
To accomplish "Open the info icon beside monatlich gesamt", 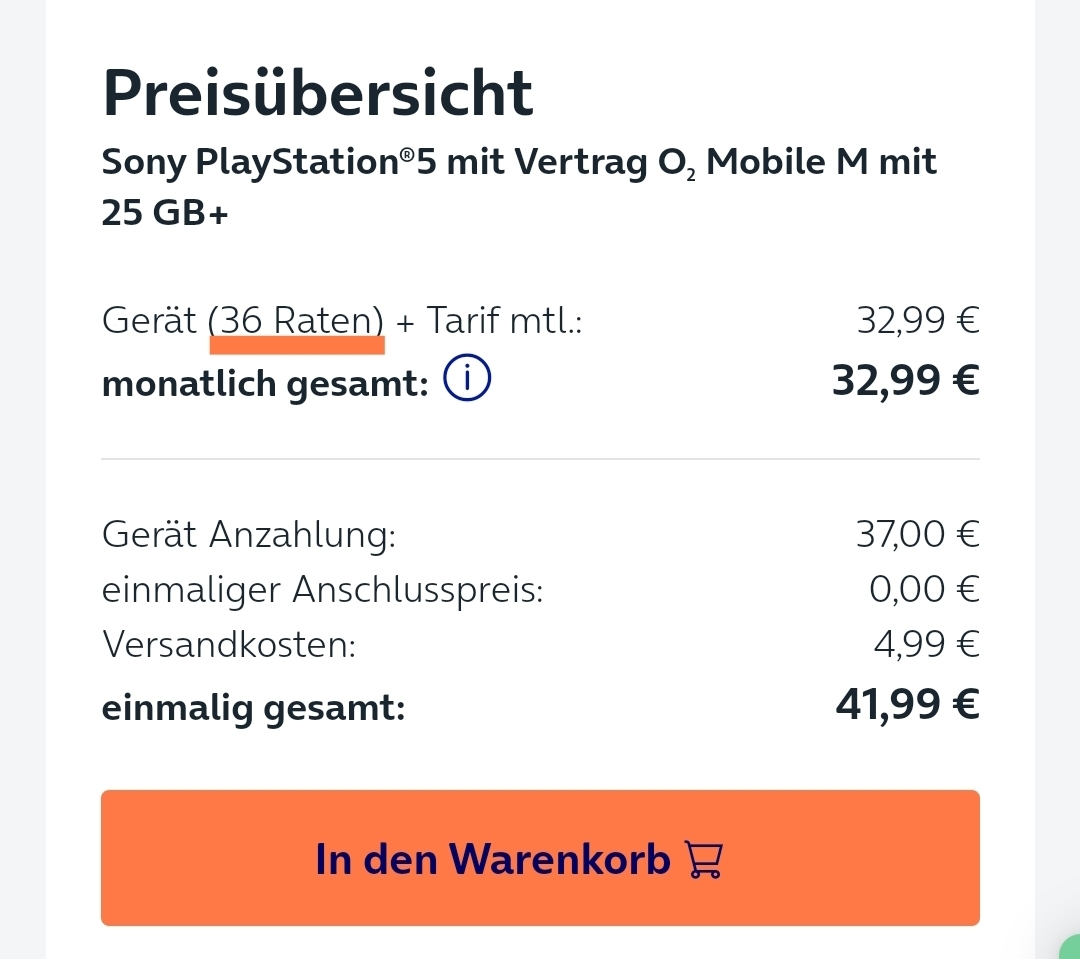I will coord(467,378).
